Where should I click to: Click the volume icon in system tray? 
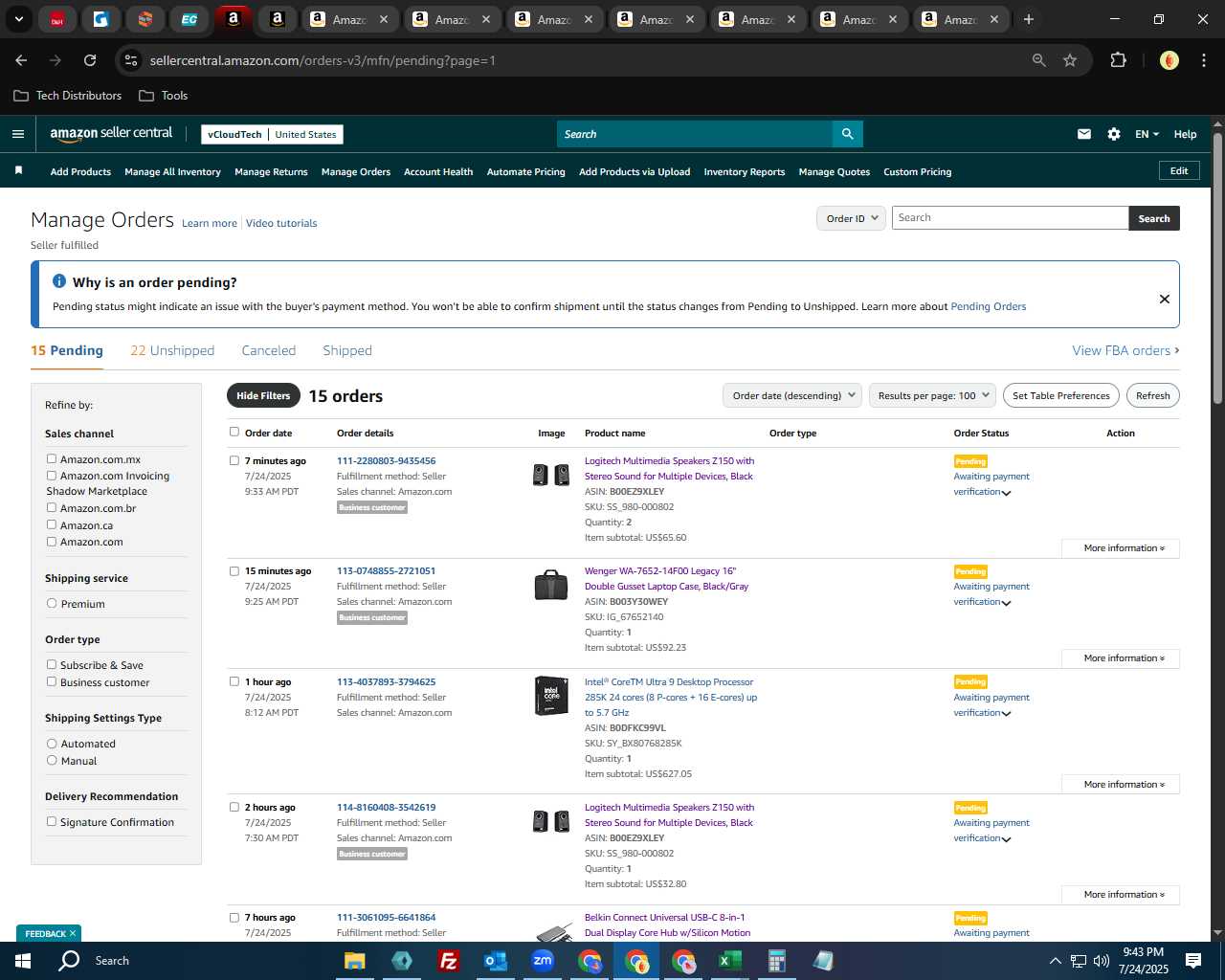pyautogui.click(x=1101, y=960)
